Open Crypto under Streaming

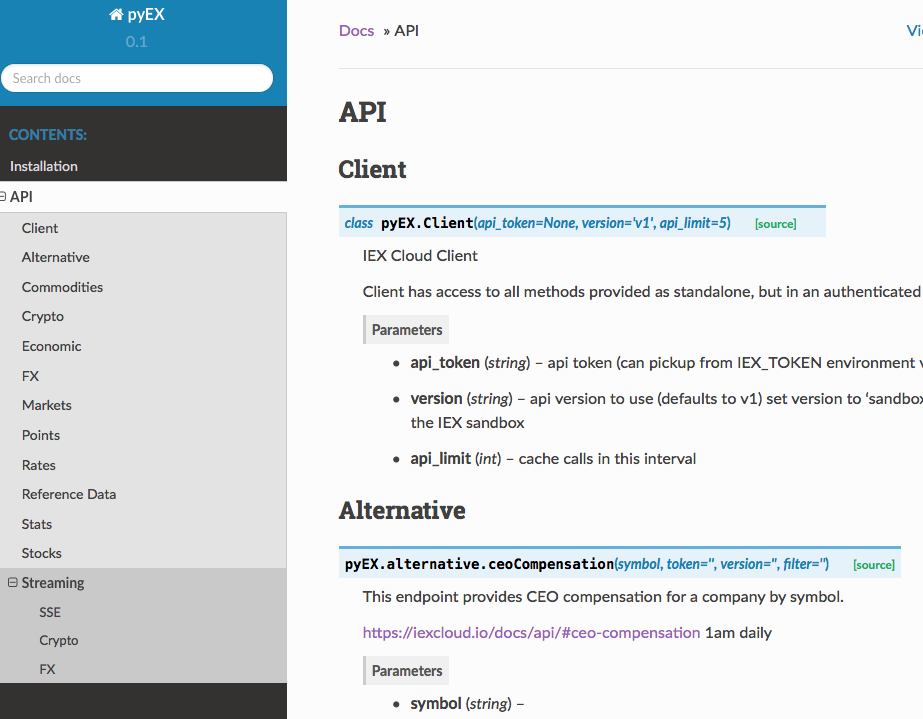coord(59,640)
